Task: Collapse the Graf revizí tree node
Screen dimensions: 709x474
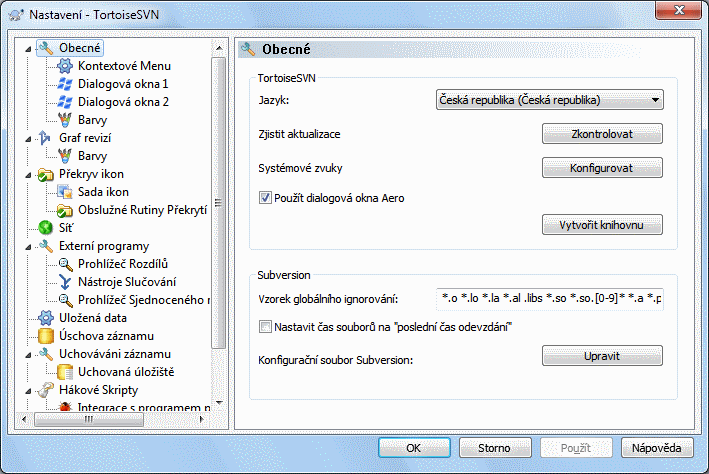Action: [28, 139]
